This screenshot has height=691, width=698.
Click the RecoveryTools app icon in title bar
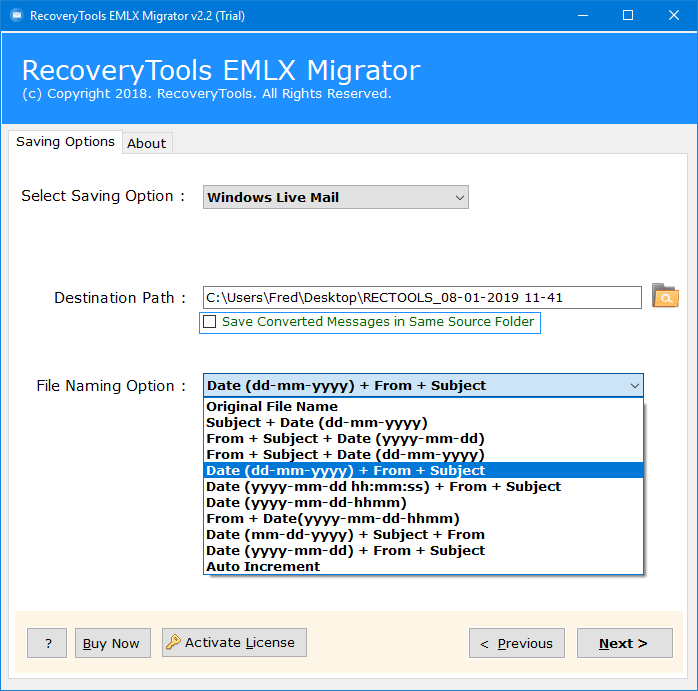point(16,16)
